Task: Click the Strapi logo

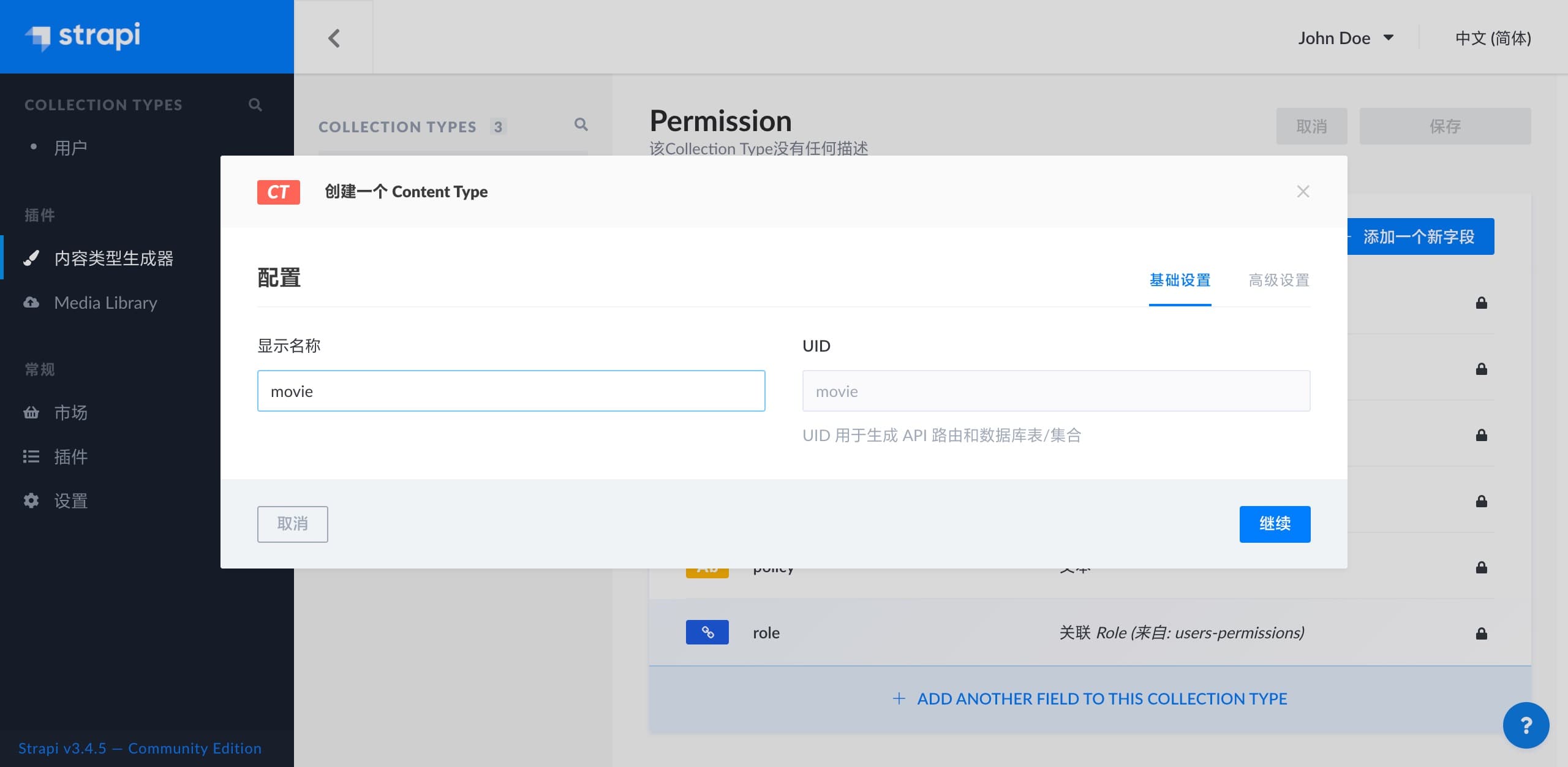Action: pyautogui.click(x=83, y=36)
